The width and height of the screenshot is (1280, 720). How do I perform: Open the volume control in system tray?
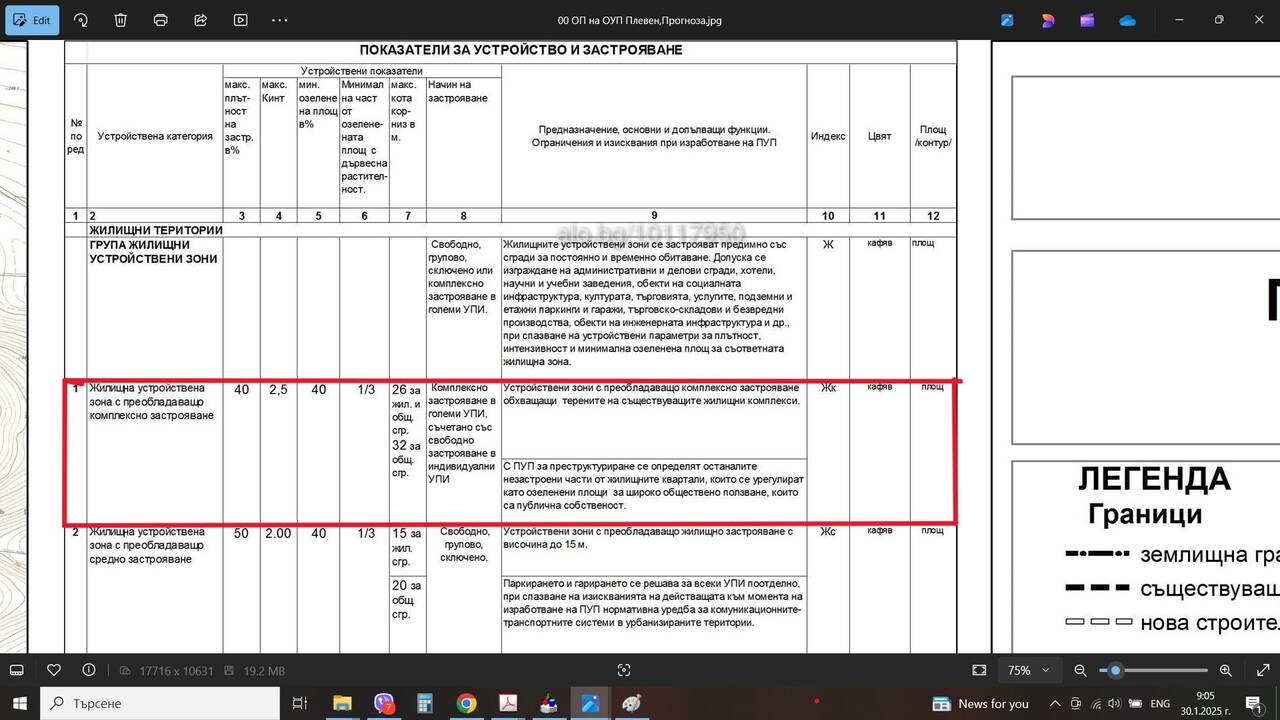tap(1114, 703)
